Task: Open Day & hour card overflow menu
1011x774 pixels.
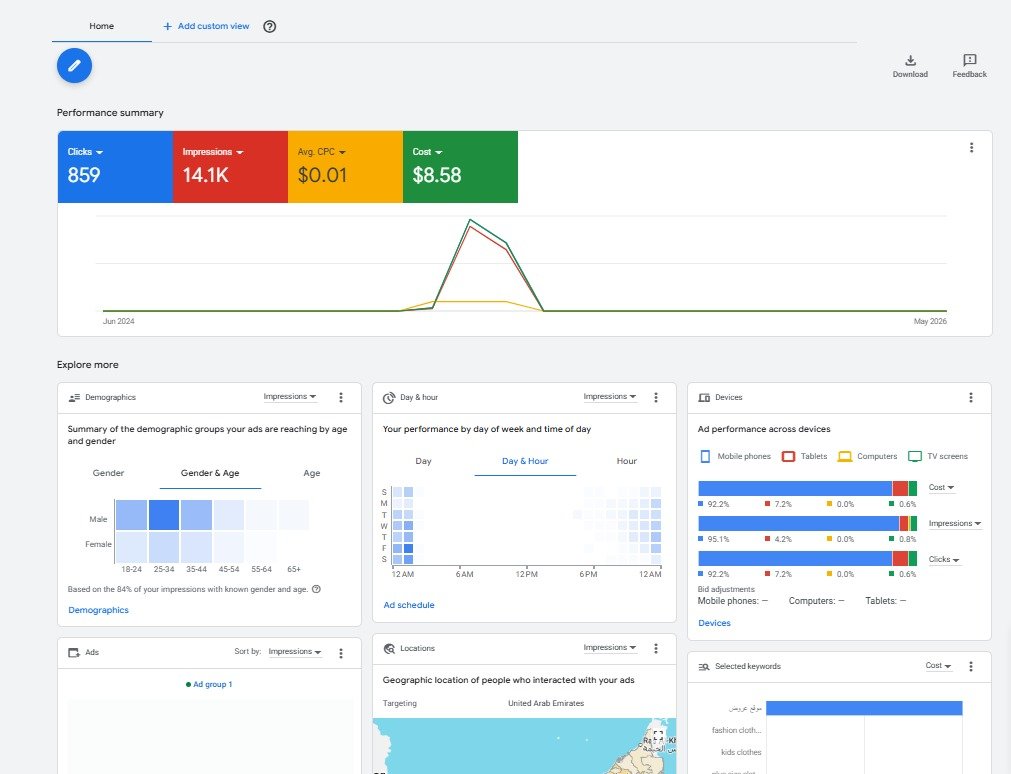Action: point(656,397)
